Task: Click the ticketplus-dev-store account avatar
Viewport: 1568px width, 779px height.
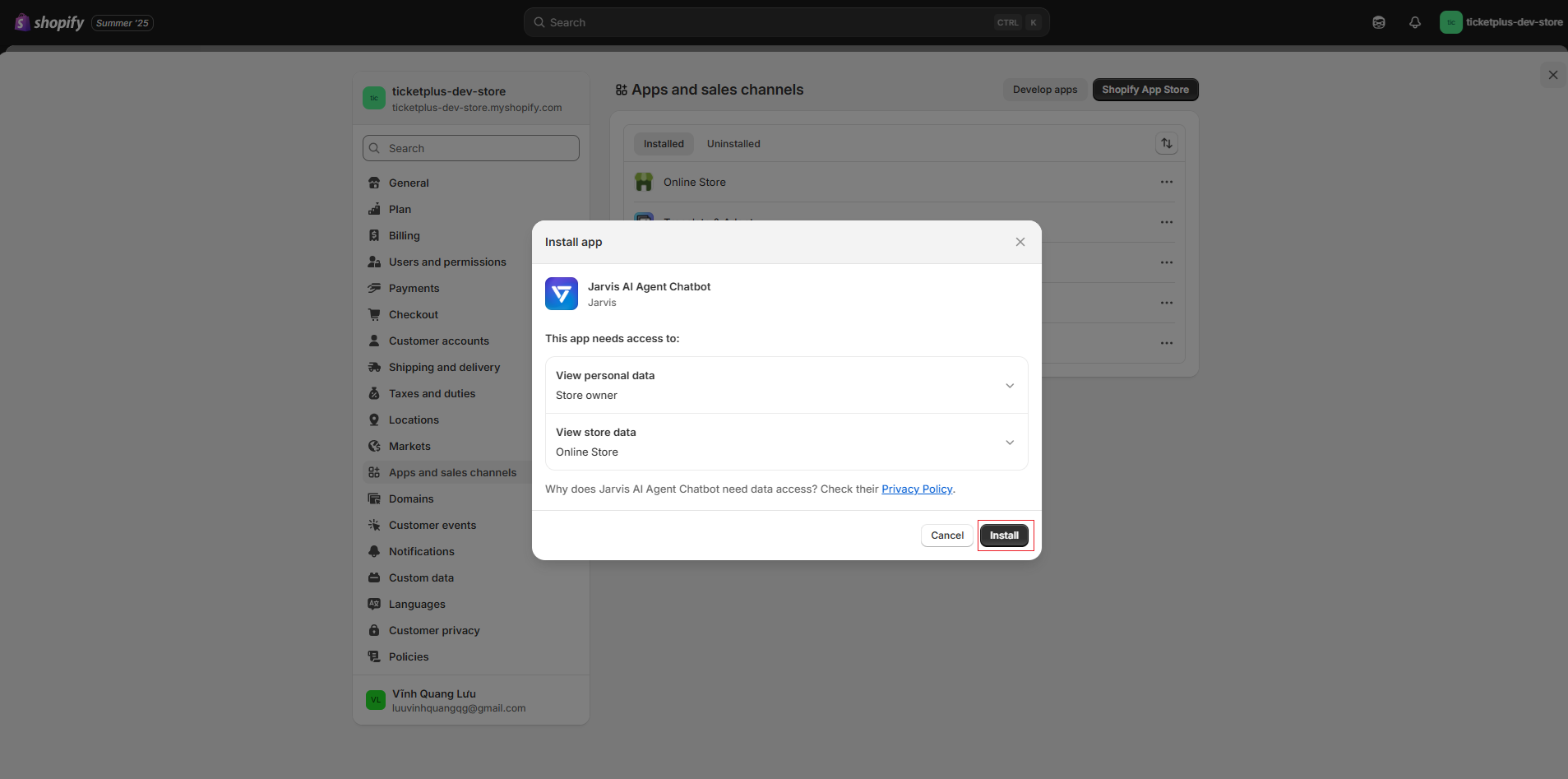Action: tap(1450, 22)
